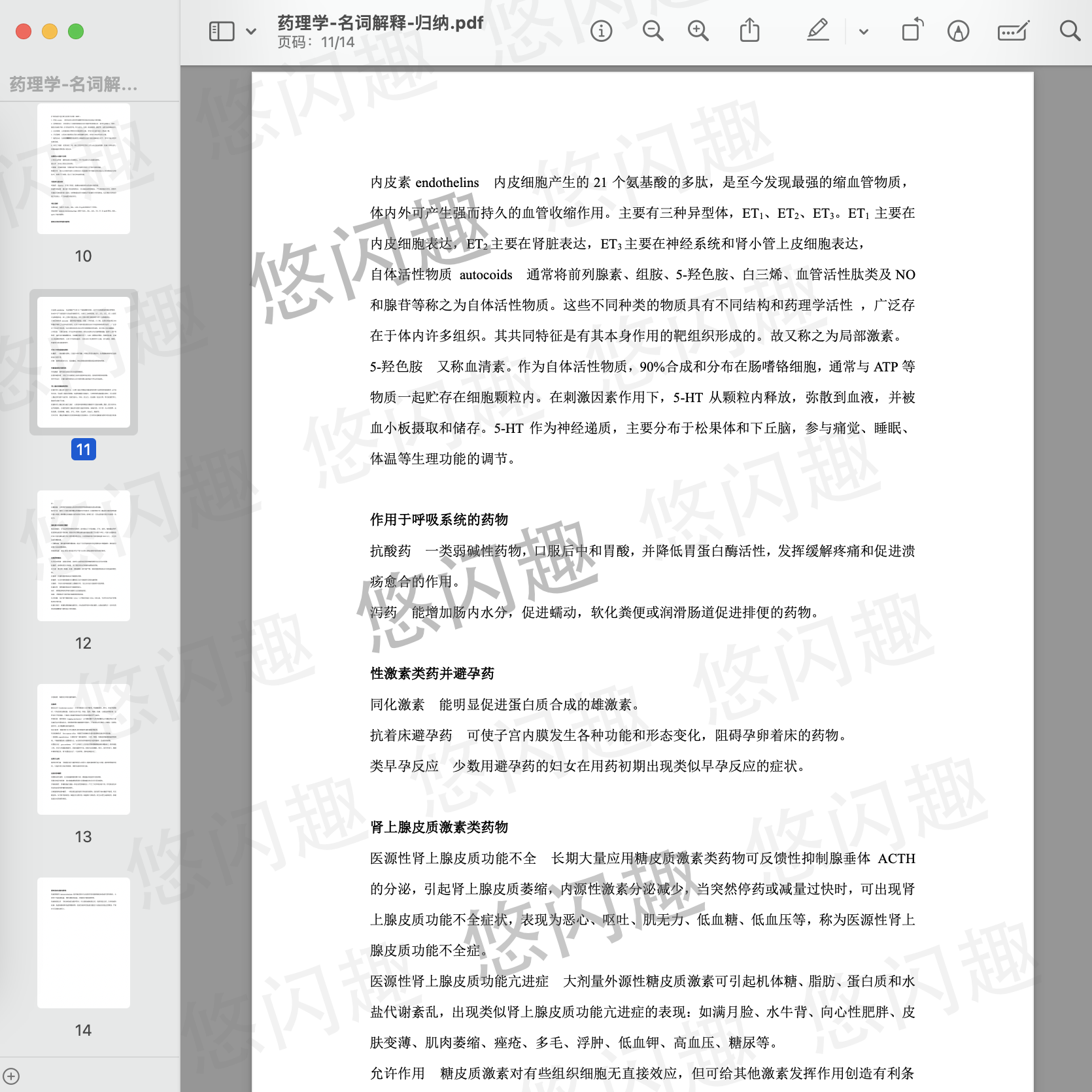Click the highlighted page 11 thumbnail
Viewport: 1092px width, 1092px height.
pos(84,362)
